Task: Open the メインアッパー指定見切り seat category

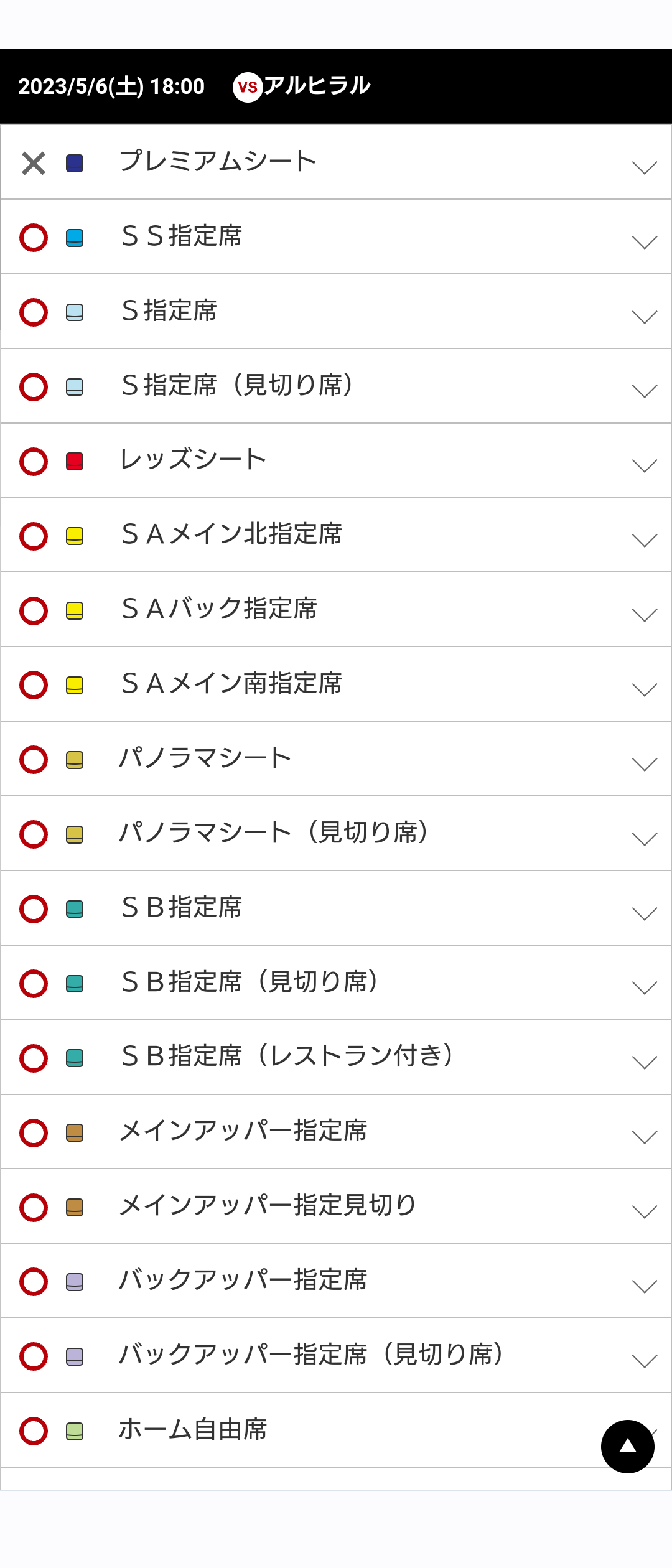Action: (268, 1206)
